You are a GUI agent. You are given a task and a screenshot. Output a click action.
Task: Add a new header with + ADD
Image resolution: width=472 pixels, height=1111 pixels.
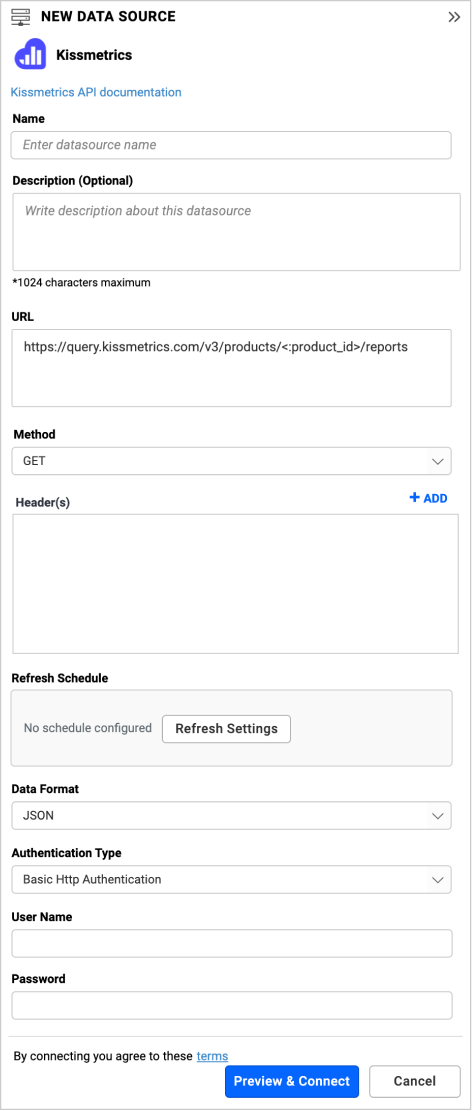428,498
